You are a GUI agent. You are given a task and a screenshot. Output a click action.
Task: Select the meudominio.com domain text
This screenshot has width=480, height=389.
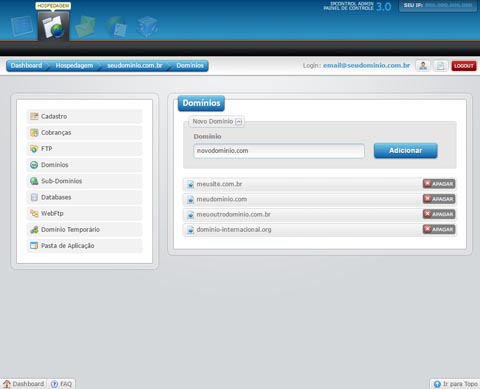click(x=222, y=199)
